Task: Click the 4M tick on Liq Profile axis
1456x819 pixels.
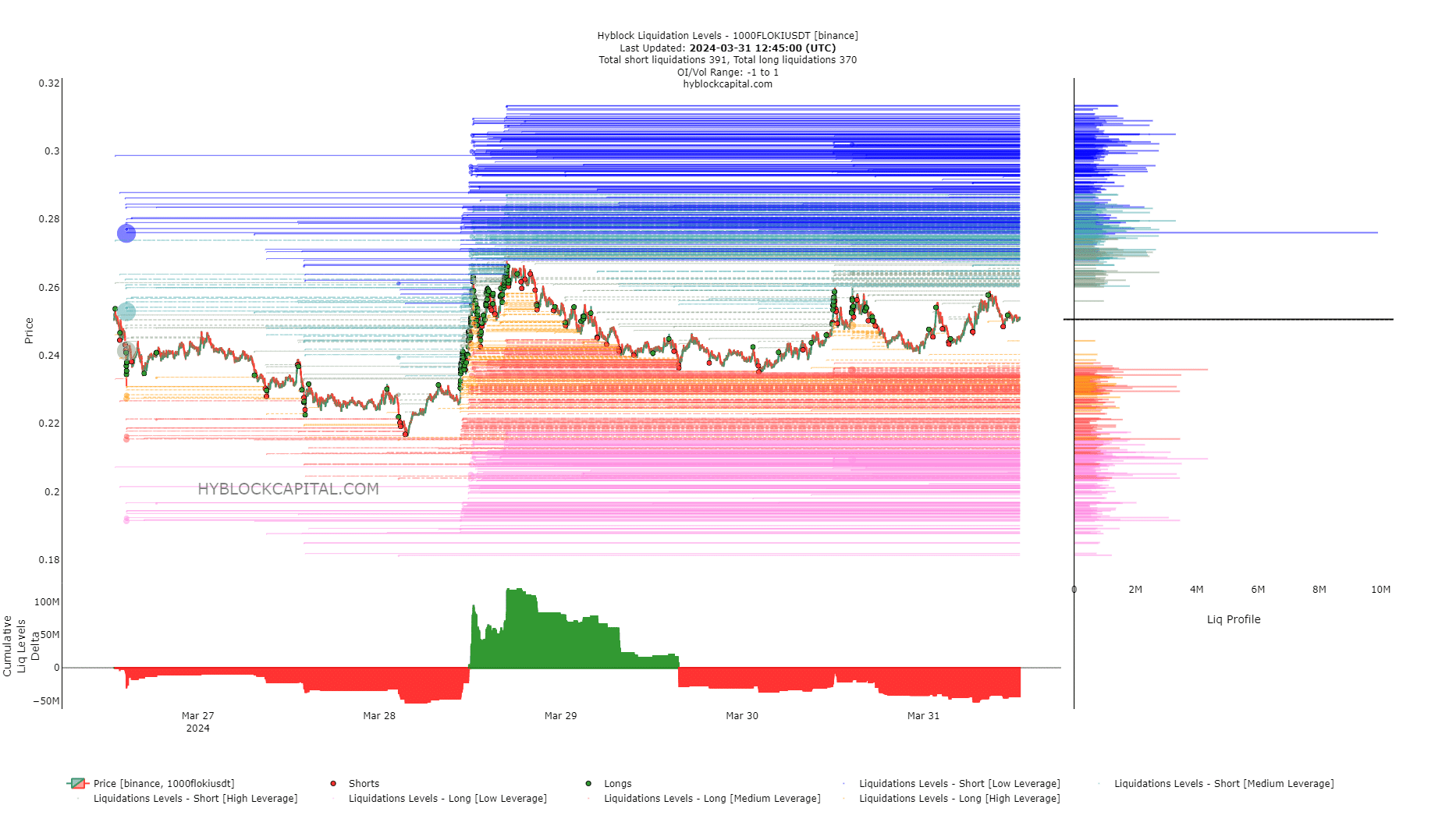Action: [x=1196, y=590]
